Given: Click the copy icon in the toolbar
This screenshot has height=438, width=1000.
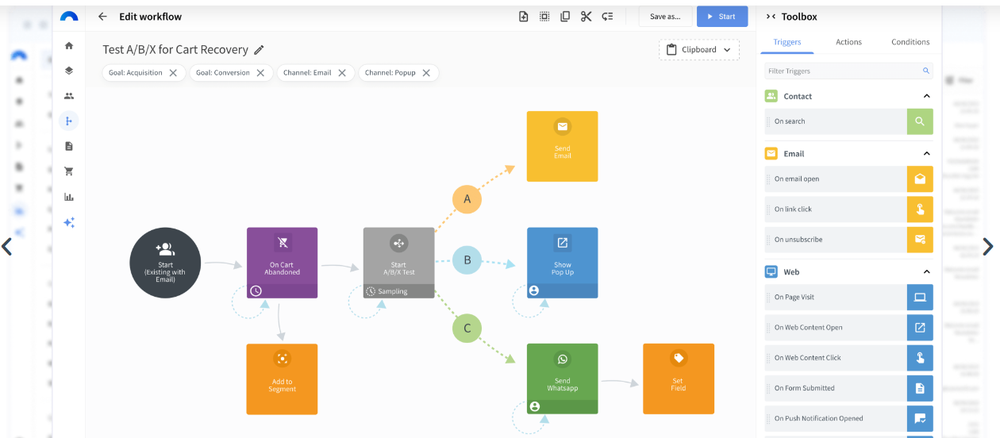Looking at the screenshot, I should (565, 17).
